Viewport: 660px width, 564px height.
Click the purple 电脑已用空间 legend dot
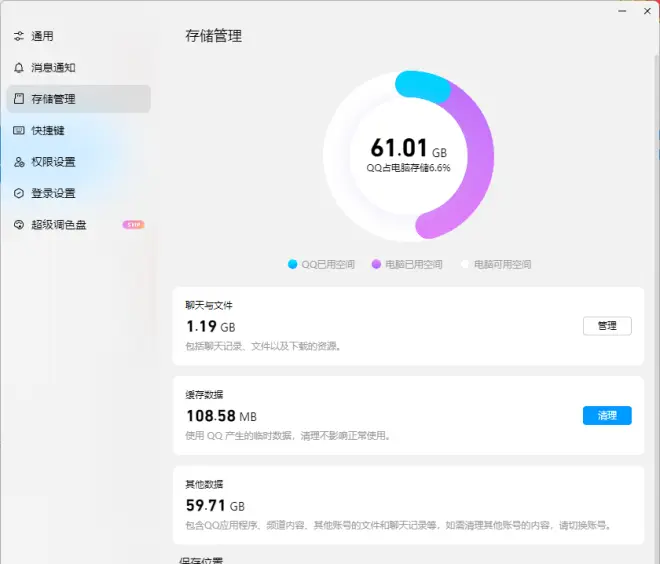coord(377,265)
